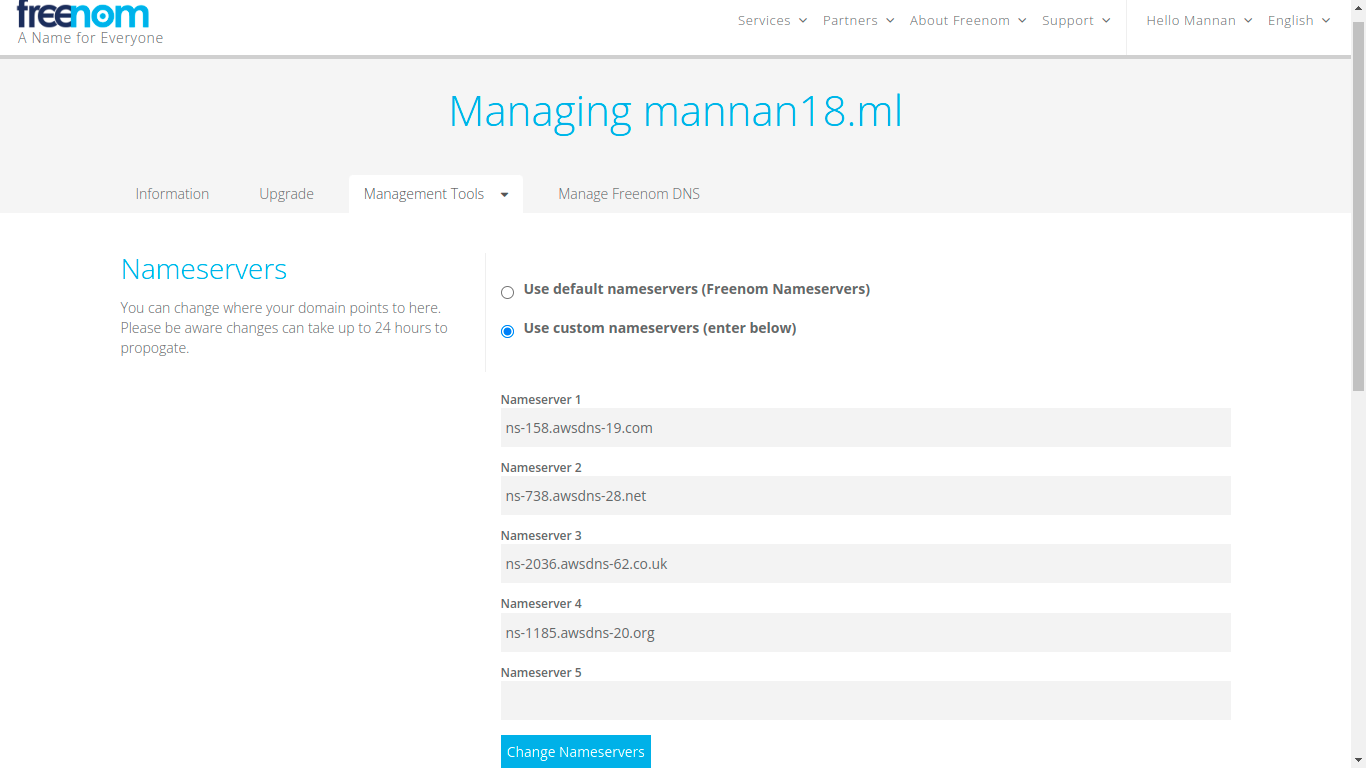Open the Management Tools tab
The width and height of the screenshot is (1366, 768).
click(x=423, y=193)
